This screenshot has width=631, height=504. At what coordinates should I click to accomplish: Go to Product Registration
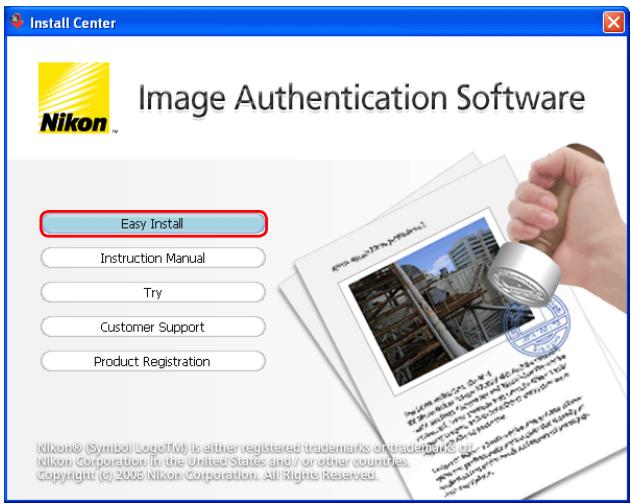[153, 361]
